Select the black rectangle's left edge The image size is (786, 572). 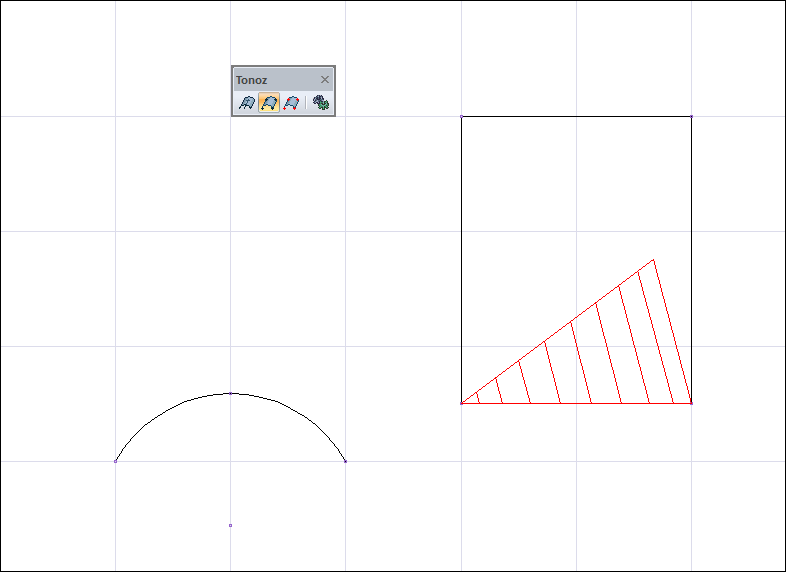pyautogui.click(x=461, y=260)
